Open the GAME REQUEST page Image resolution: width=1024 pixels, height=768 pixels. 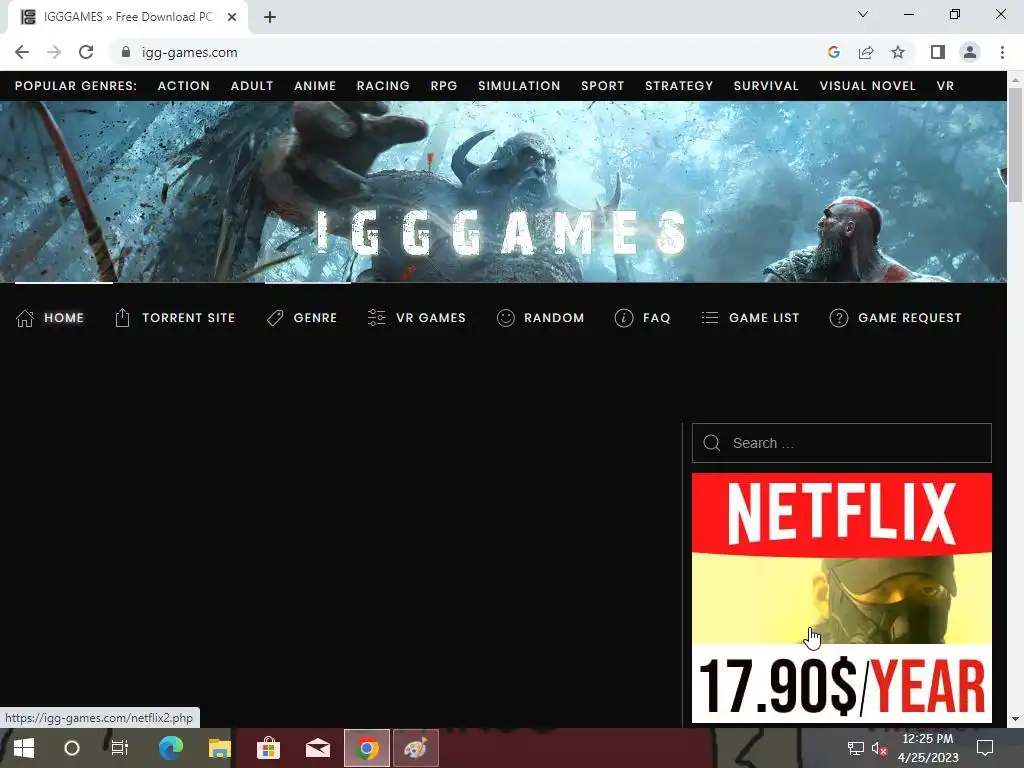tap(910, 318)
